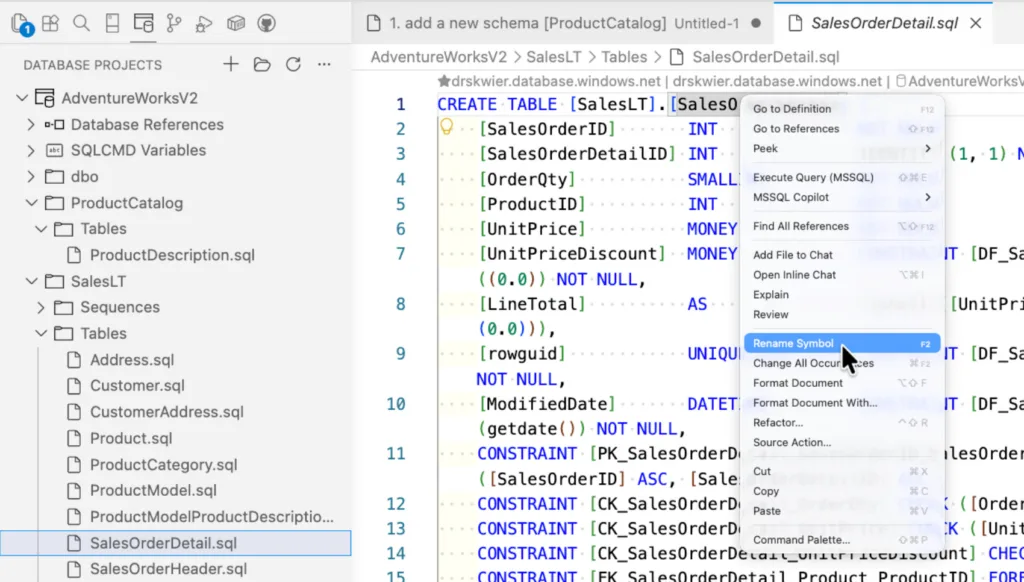
Task: Click SalesLT in the breadcrumb
Action: pos(554,57)
